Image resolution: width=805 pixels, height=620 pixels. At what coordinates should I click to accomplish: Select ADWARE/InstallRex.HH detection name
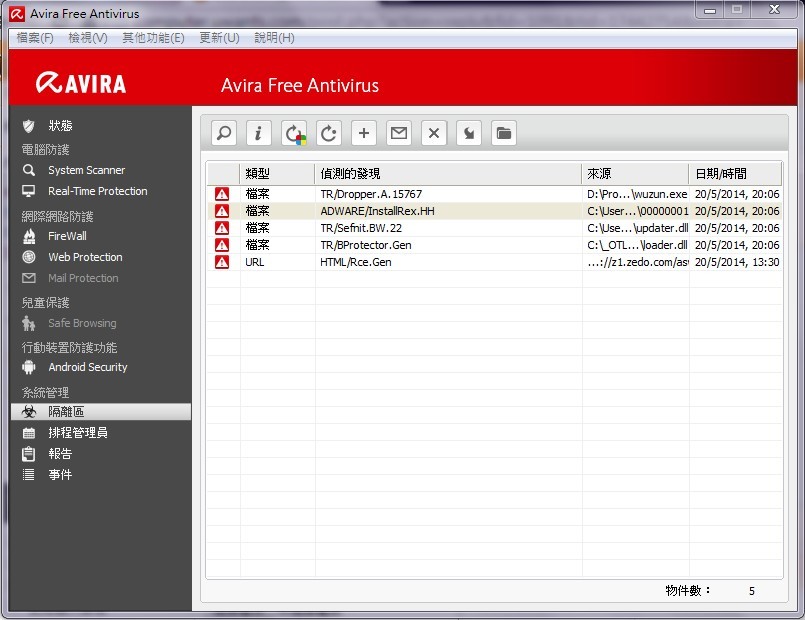click(377, 211)
